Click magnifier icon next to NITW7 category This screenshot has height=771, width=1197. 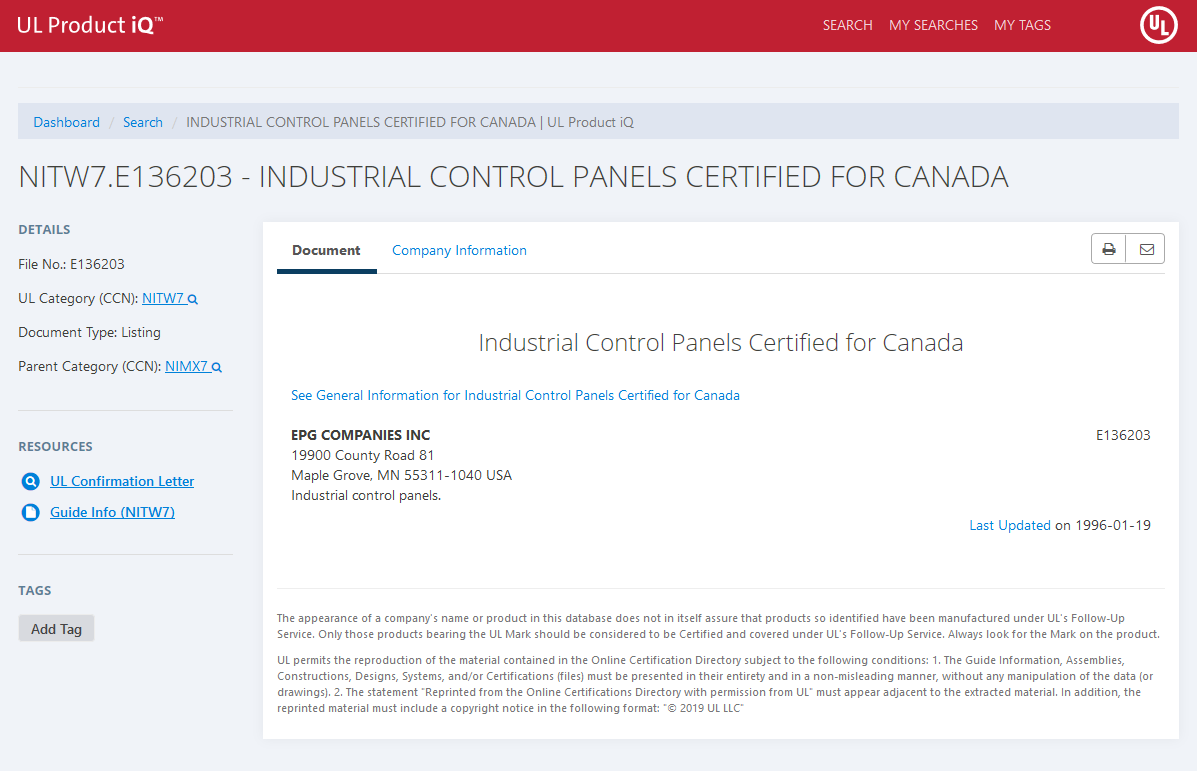pos(193,299)
